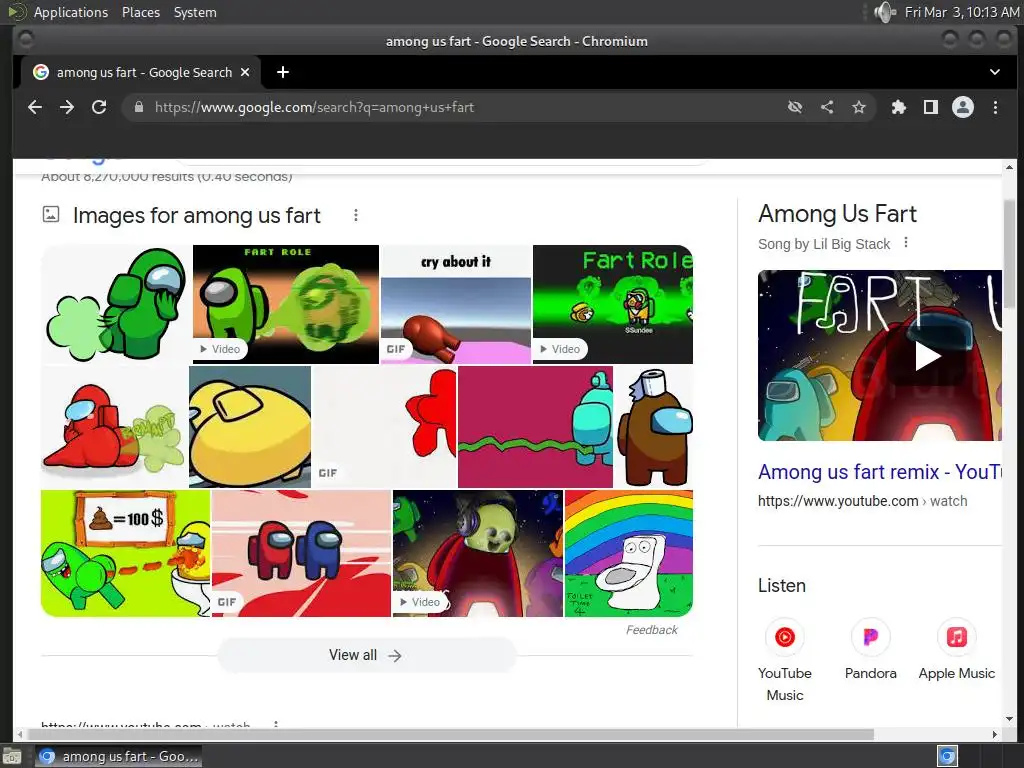Reload the current page
The height and width of the screenshot is (768, 1024).
point(99,107)
